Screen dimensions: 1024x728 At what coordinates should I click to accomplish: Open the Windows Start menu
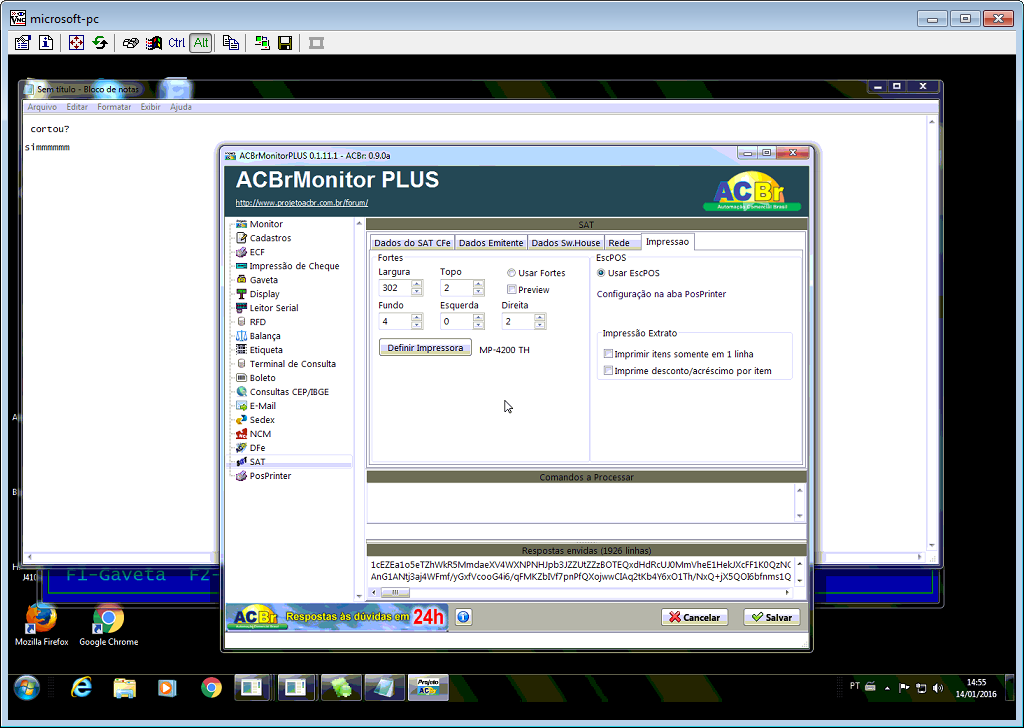click(27, 688)
